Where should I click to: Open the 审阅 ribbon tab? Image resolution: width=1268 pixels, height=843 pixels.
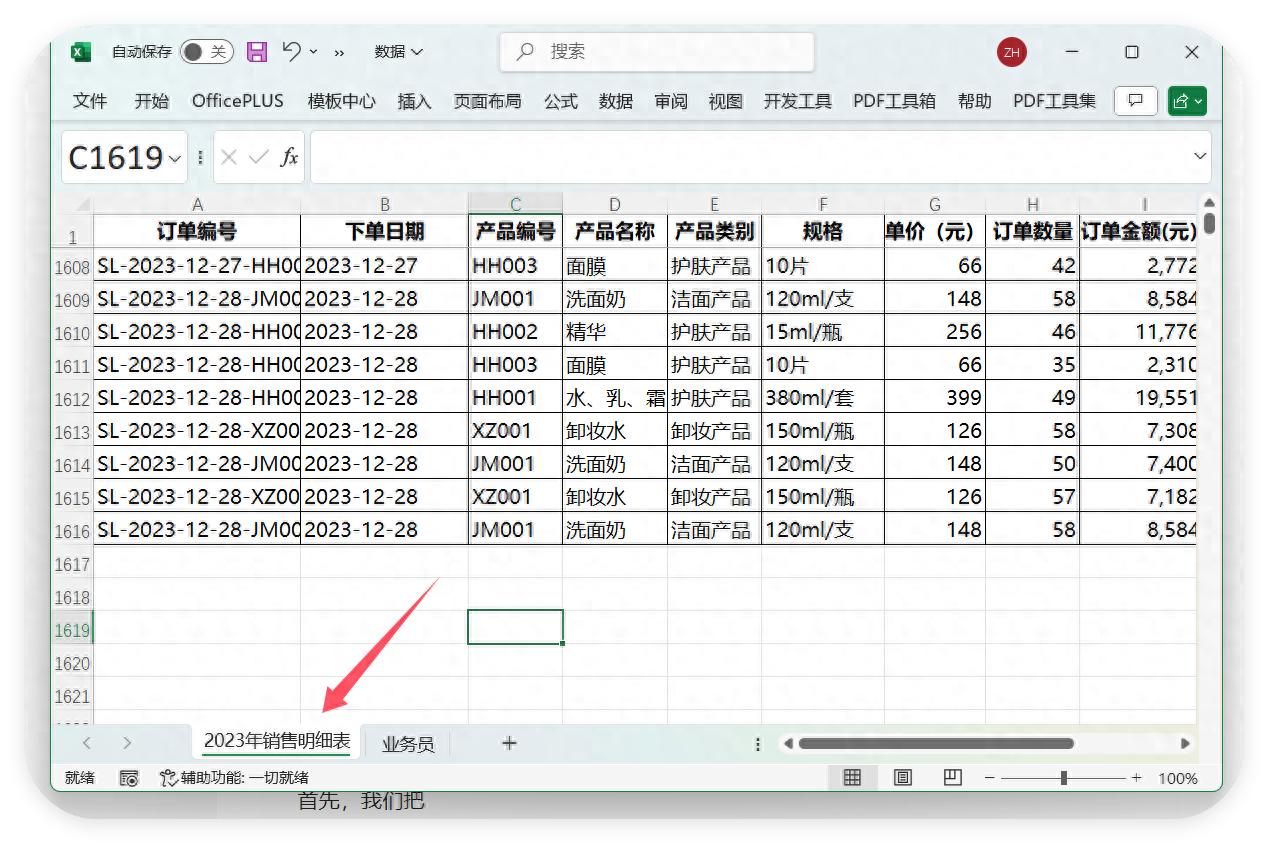[x=671, y=101]
